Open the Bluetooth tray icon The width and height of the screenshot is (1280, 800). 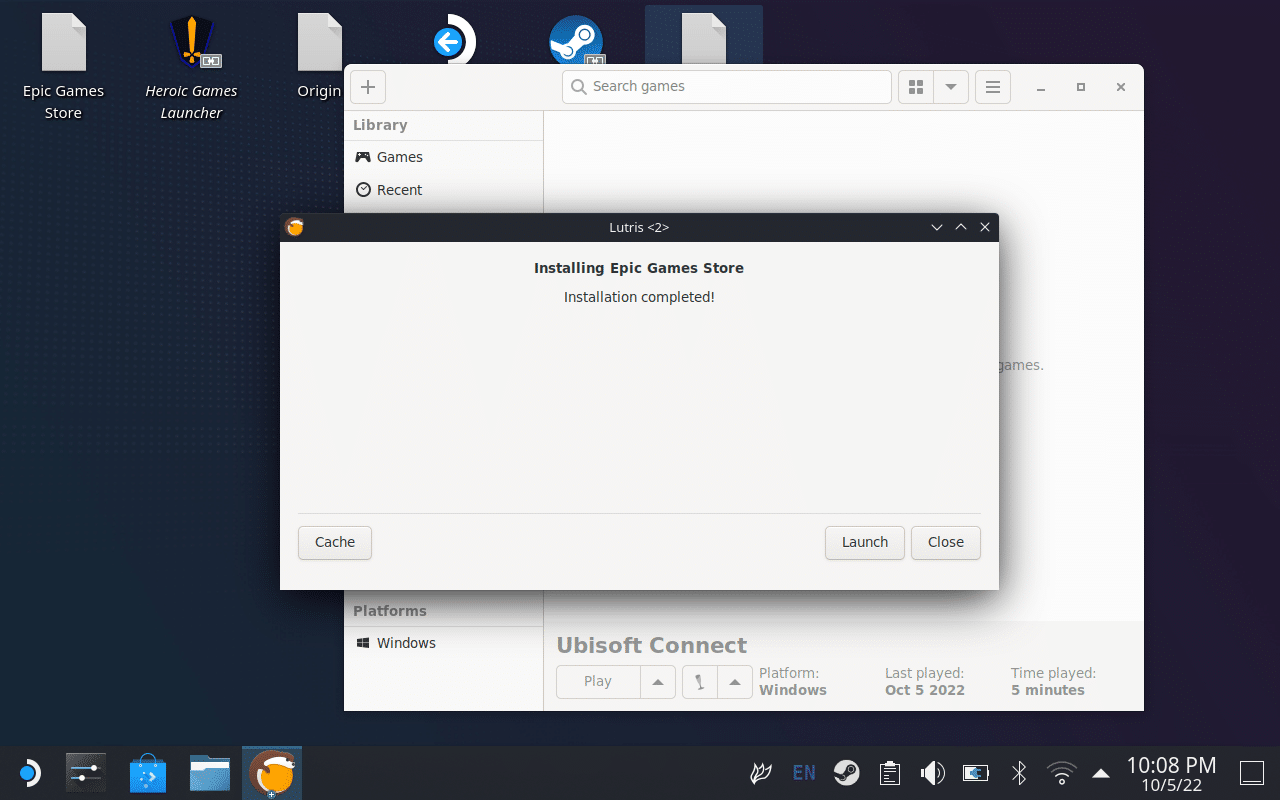[1018, 773]
